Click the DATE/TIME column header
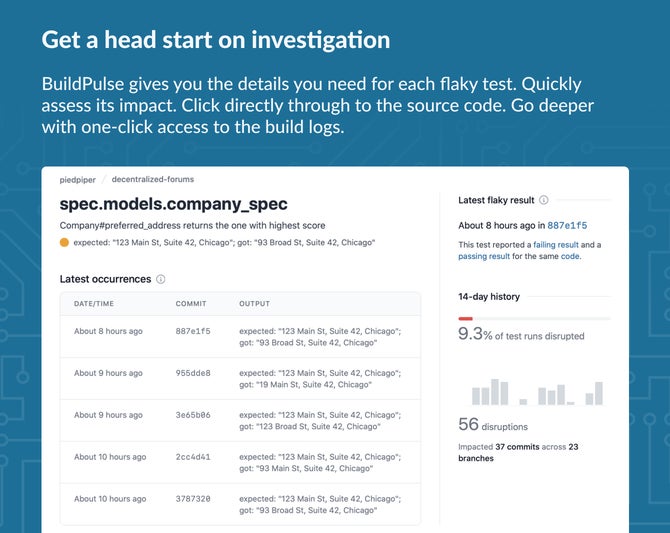This screenshot has width=670, height=533. coord(94,303)
